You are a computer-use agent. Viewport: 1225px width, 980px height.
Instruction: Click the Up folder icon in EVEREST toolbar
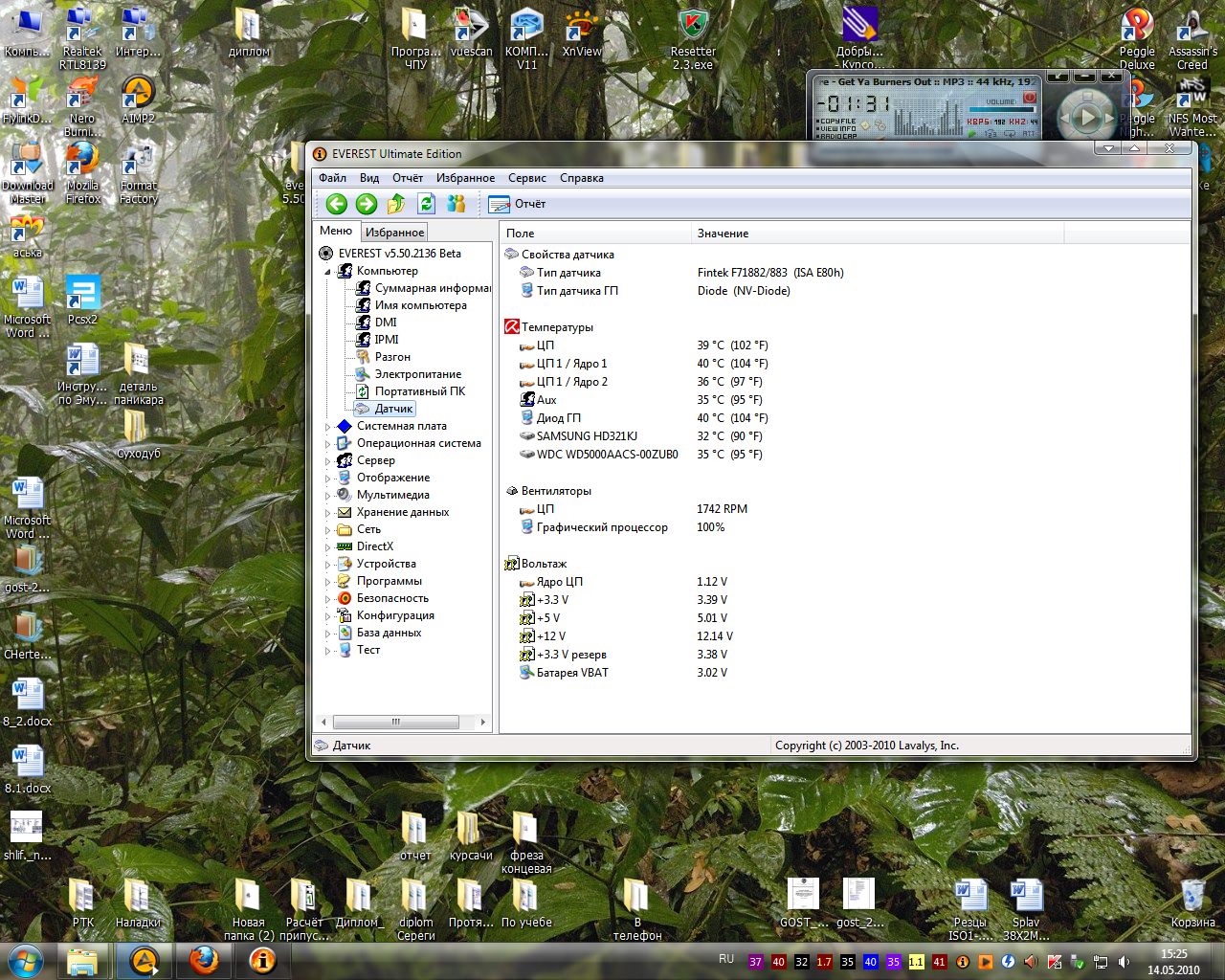pos(396,204)
